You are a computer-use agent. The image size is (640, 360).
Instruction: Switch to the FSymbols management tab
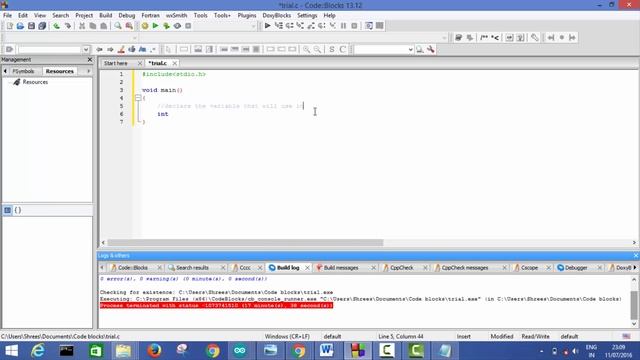tap(23, 71)
